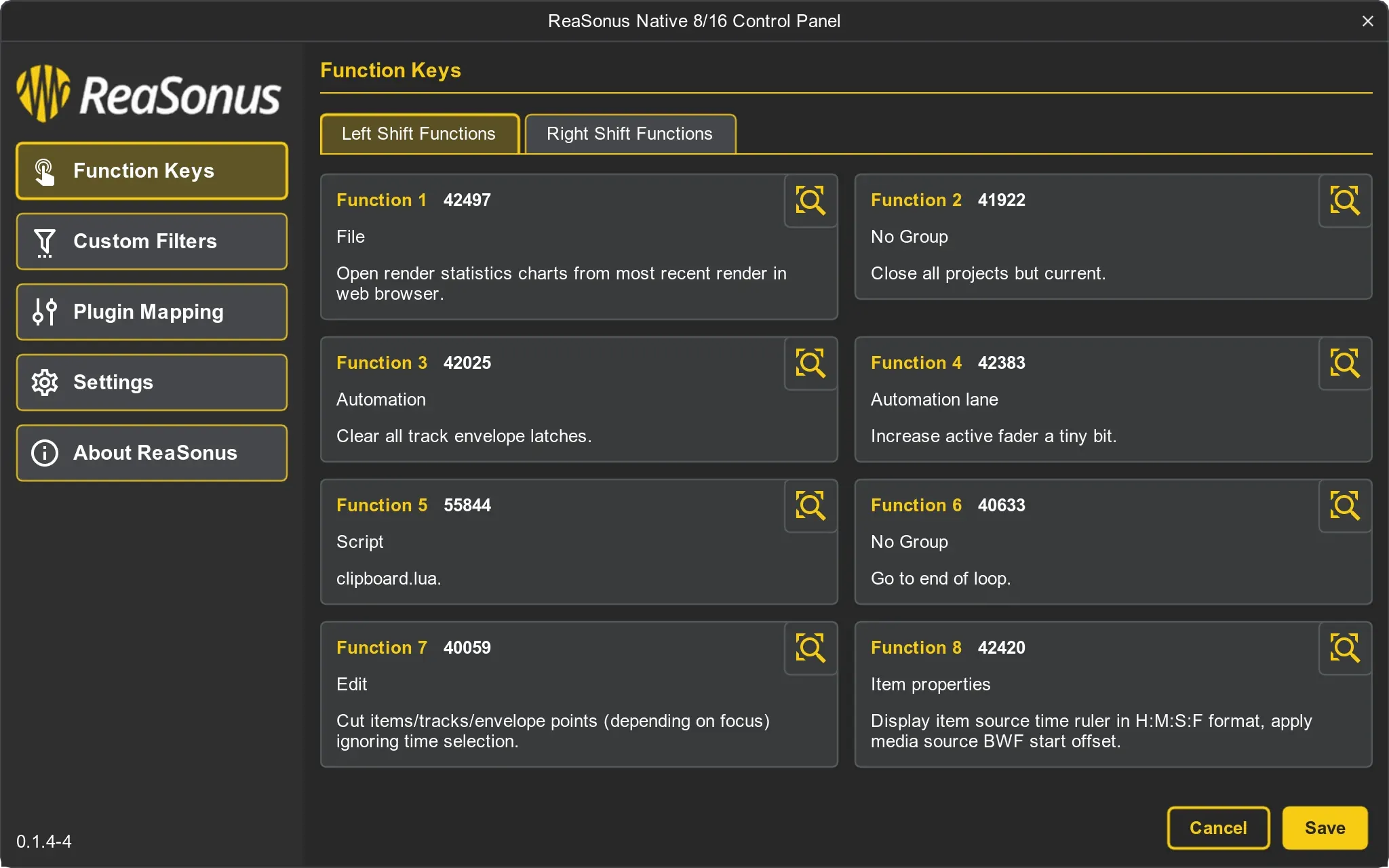This screenshot has width=1389, height=868.
Task: Close the Control Panel window
Action: pos(1367,21)
